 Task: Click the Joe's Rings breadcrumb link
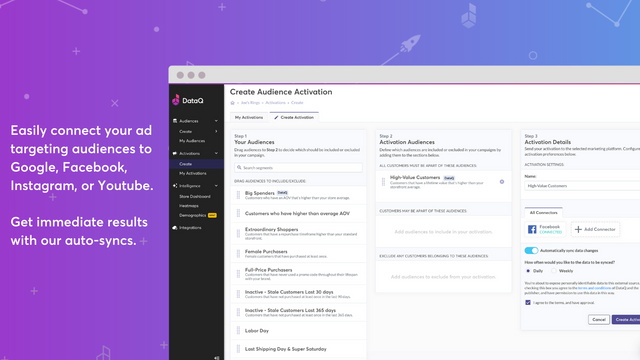click(250, 103)
